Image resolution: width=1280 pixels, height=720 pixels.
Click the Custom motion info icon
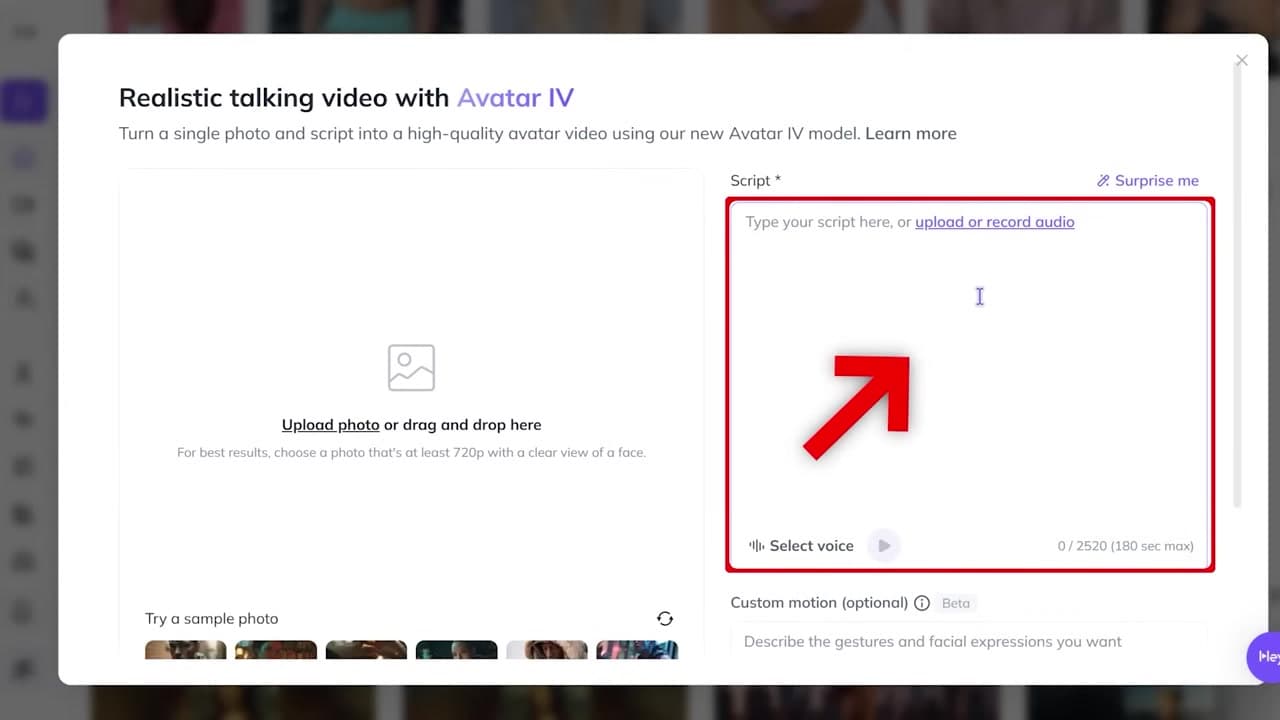(922, 603)
